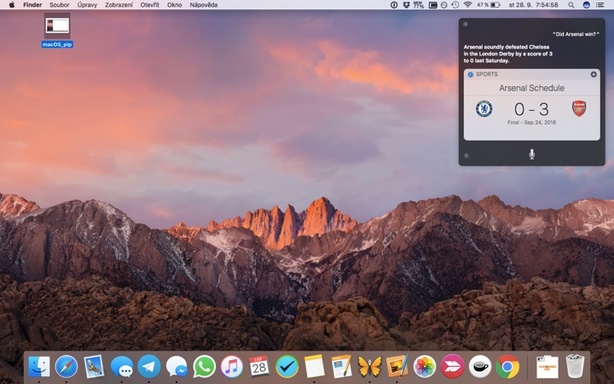Open Calendar showing 28 in Dock

click(259, 367)
